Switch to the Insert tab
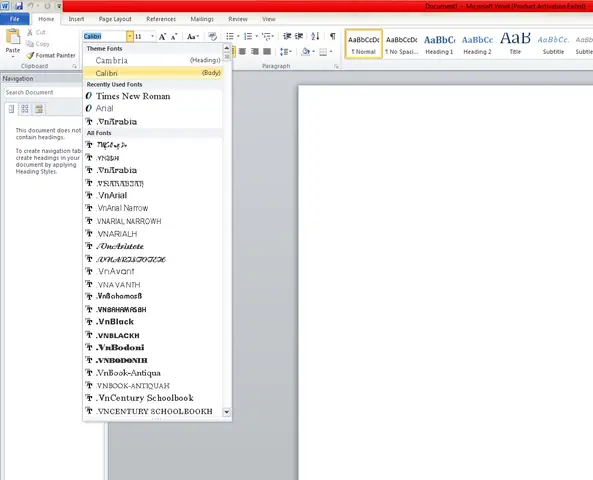The image size is (593, 480). click(x=76, y=19)
